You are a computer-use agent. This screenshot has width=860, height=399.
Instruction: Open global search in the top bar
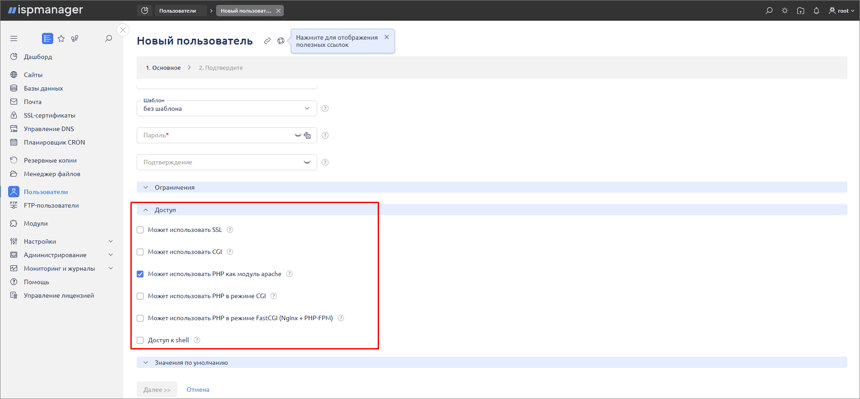(769, 10)
